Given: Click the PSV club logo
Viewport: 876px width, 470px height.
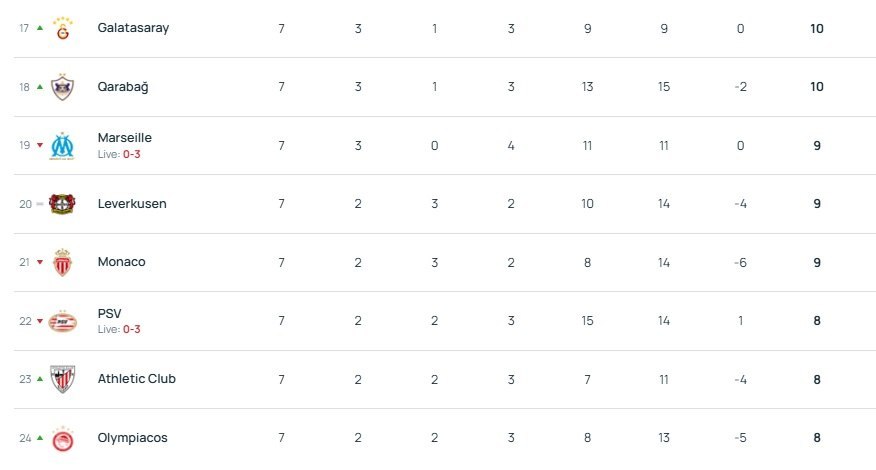Looking at the screenshot, I should tap(63, 321).
